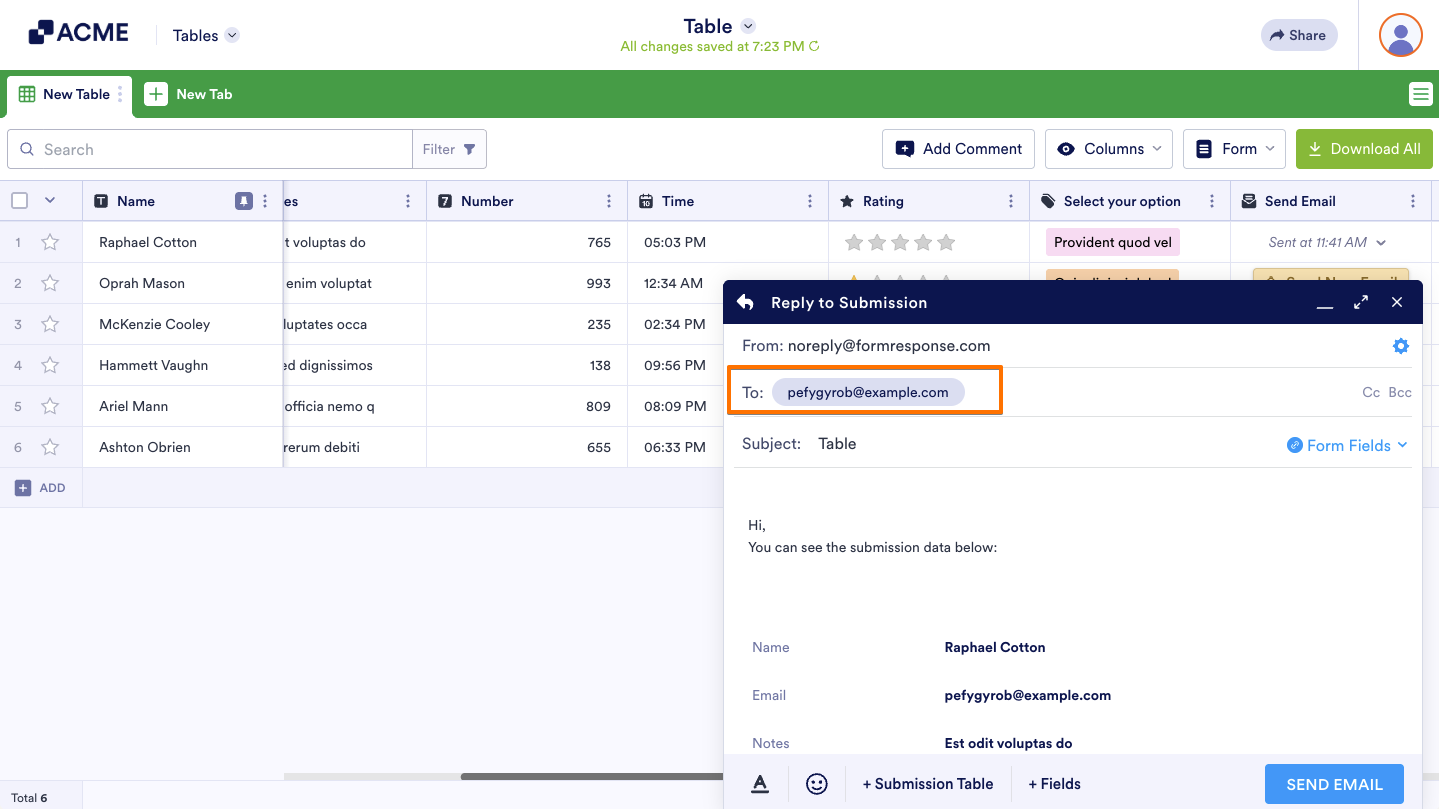
Task: Star the McKenzie Cooley row
Action: (x=50, y=324)
